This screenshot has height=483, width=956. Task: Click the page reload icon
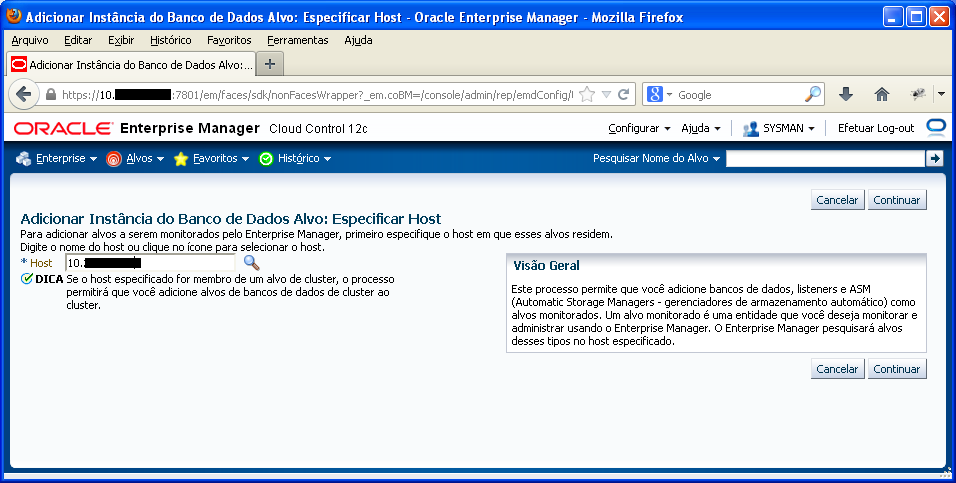(x=623, y=95)
